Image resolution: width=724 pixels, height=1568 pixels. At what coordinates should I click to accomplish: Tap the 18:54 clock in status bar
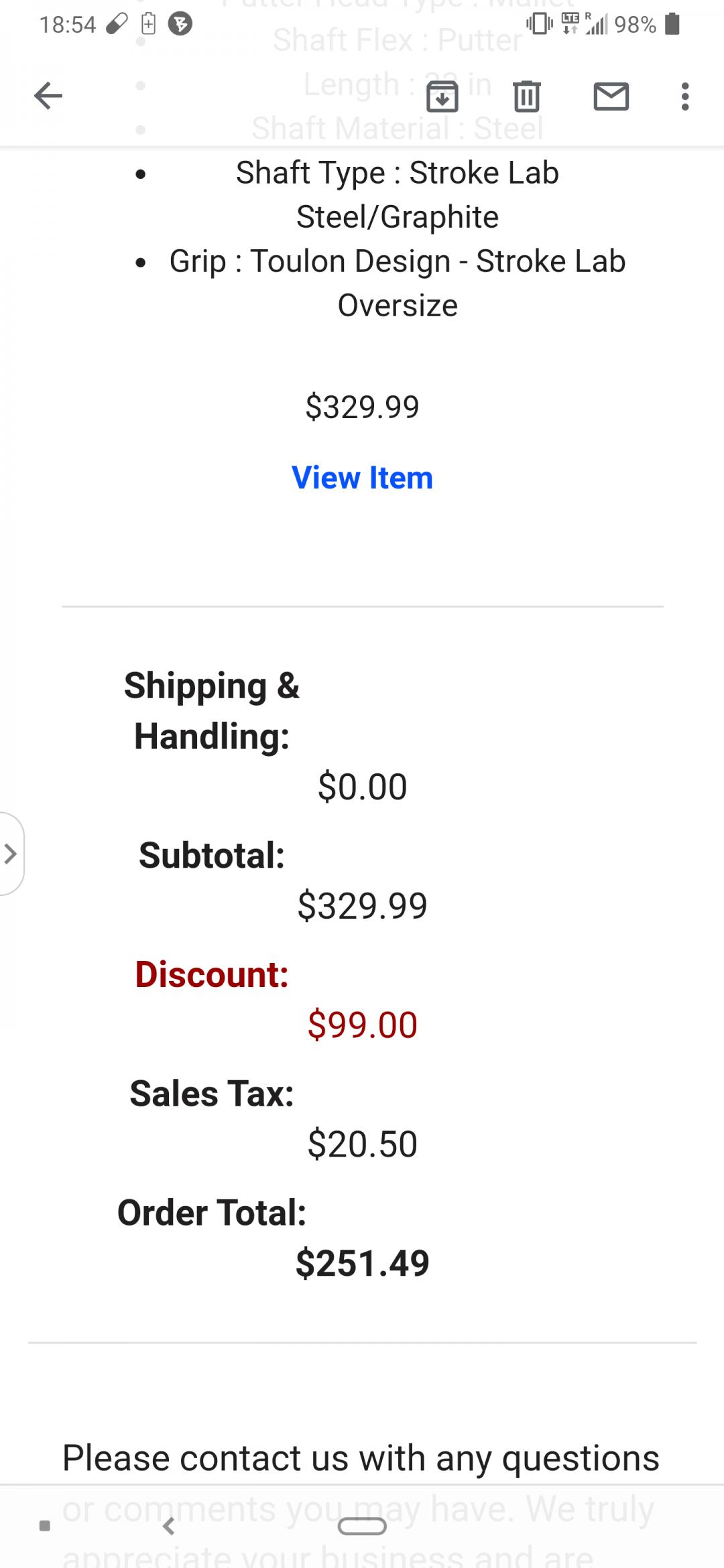[x=68, y=25]
